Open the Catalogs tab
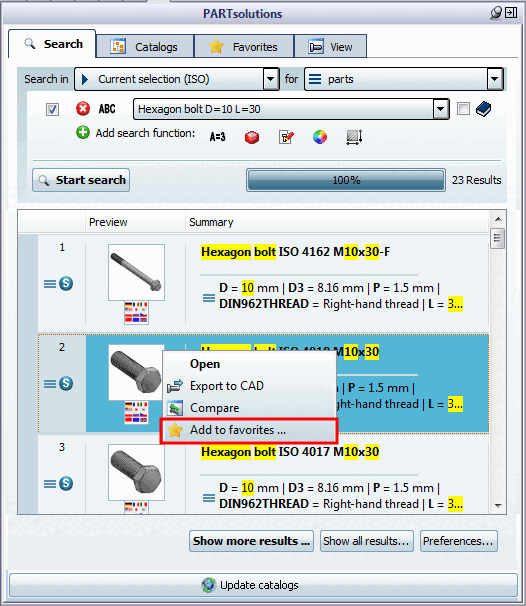The image size is (526, 606). [x=145, y=47]
